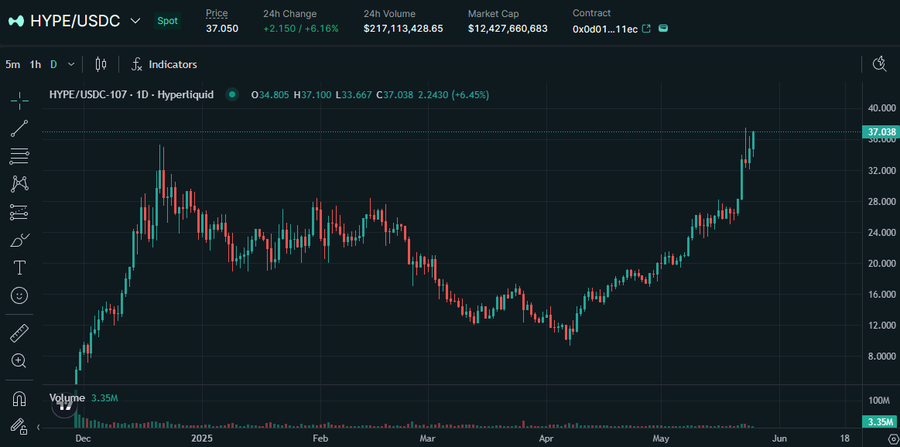Click the Spot market badge

pos(168,21)
